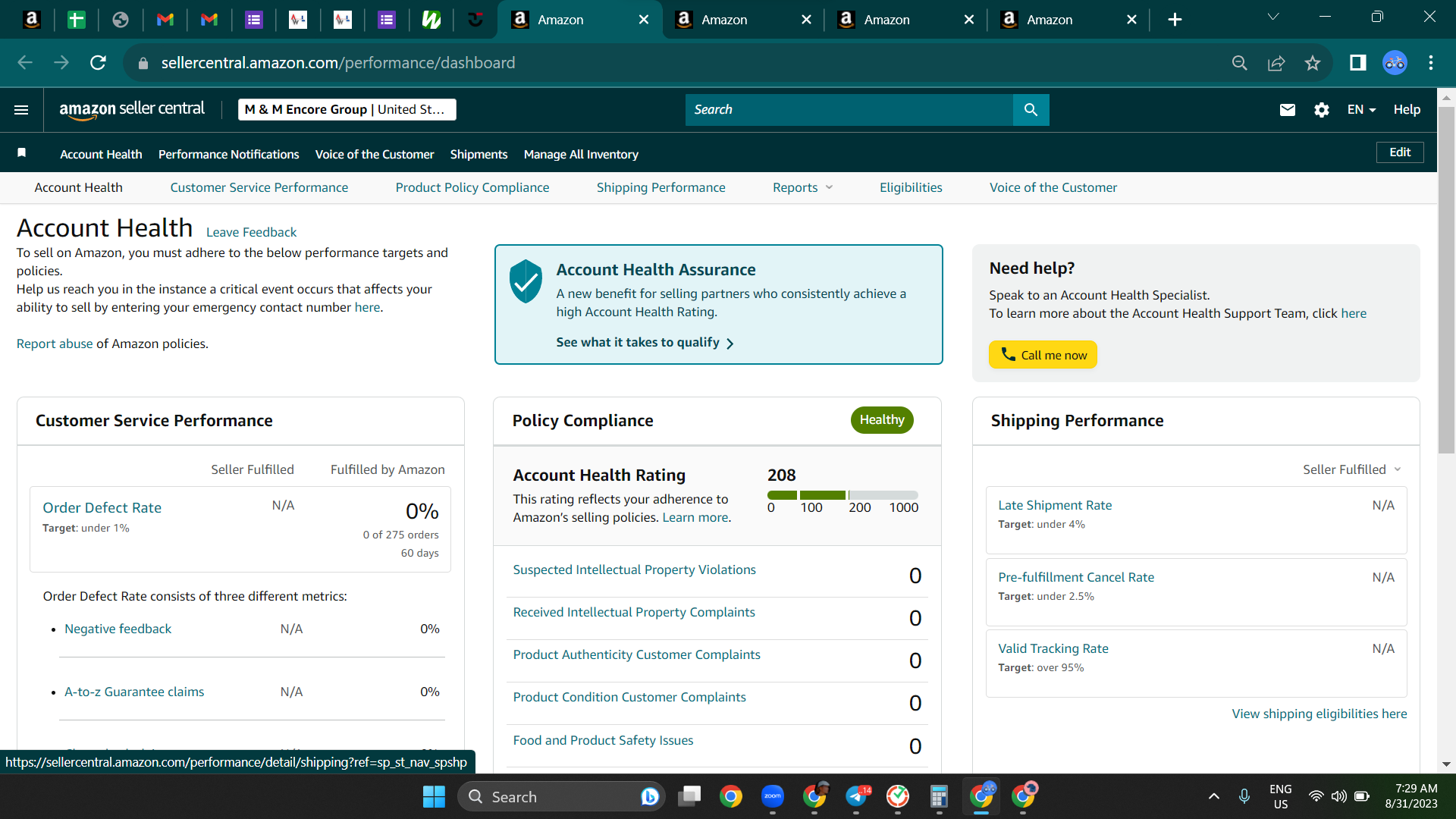Expand the Reports dropdown menu
1456x819 pixels.
(802, 187)
